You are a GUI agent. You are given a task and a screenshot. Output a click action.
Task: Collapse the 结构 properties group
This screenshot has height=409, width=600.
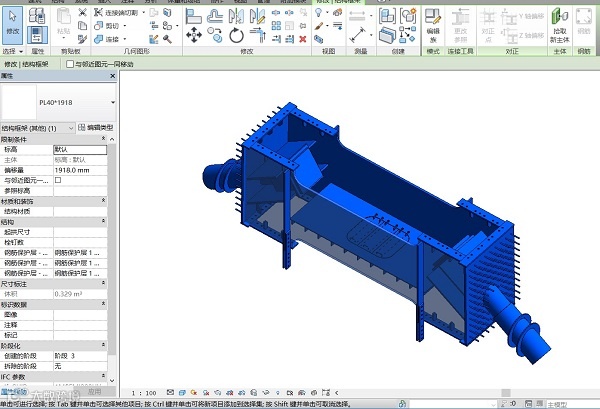[x=103, y=221]
